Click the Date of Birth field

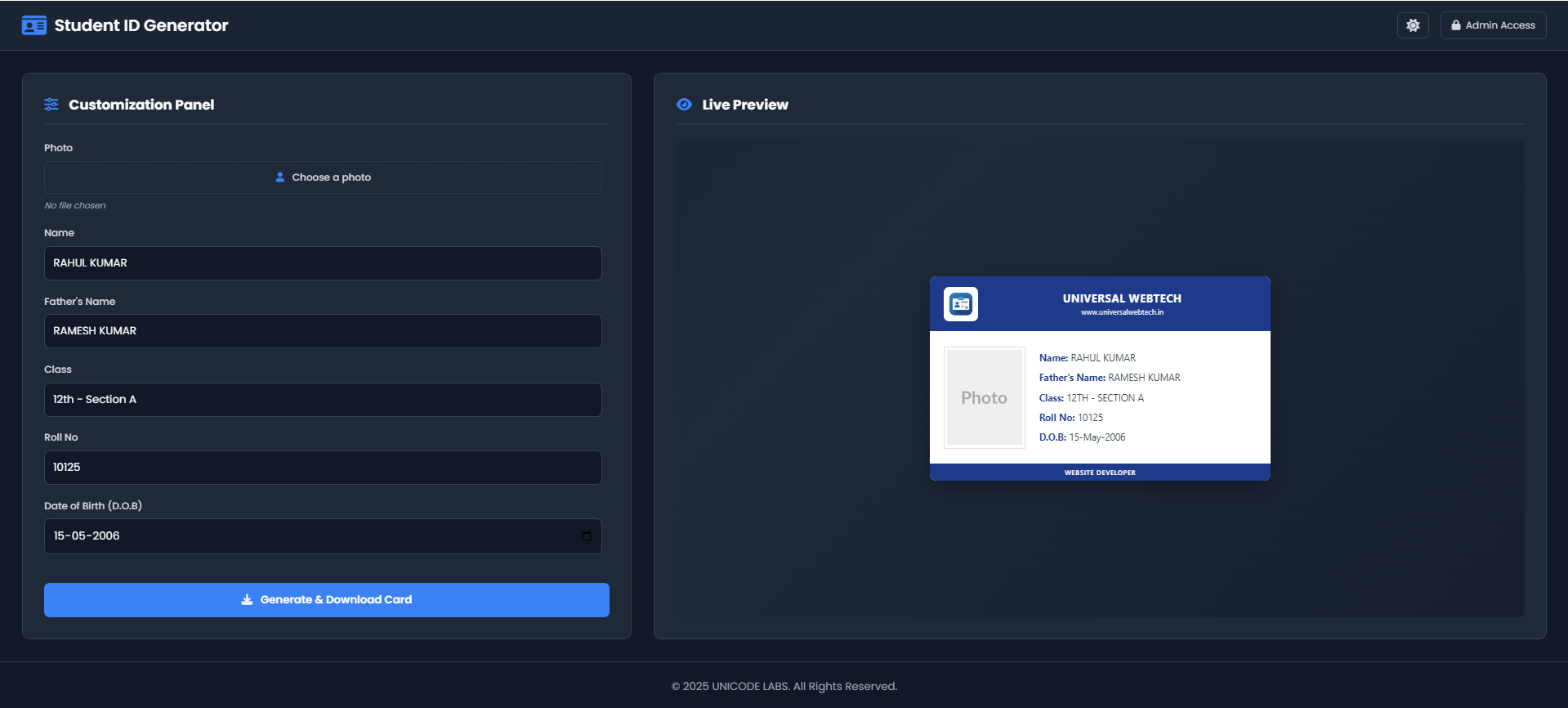click(310, 536)
